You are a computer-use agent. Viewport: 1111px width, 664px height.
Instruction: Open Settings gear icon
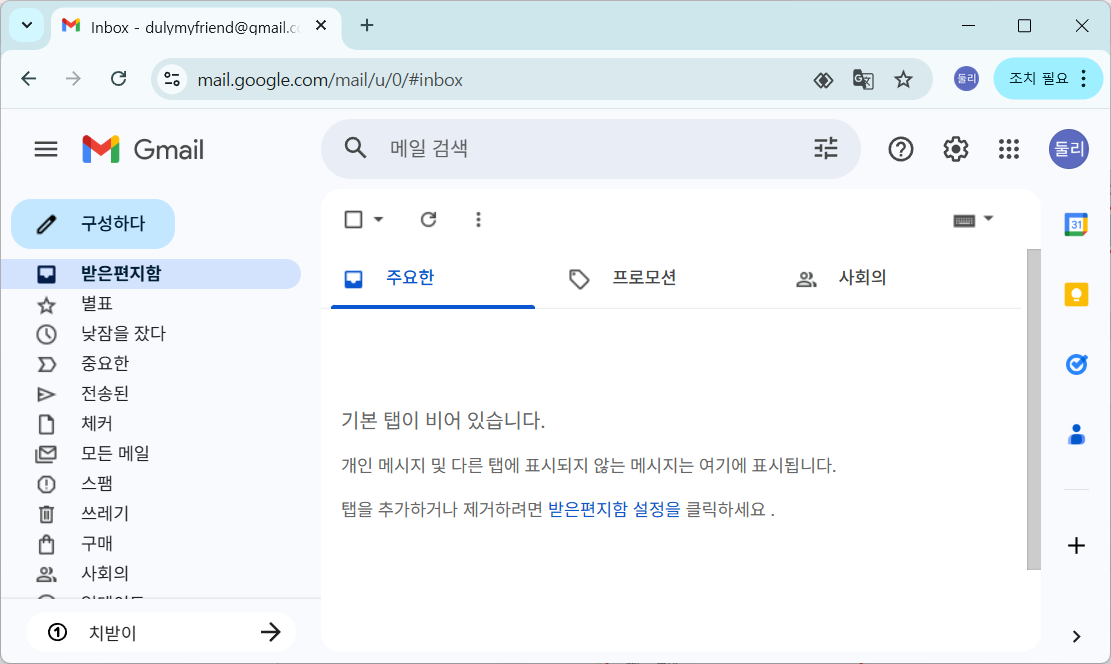click(x=955, y=149)
